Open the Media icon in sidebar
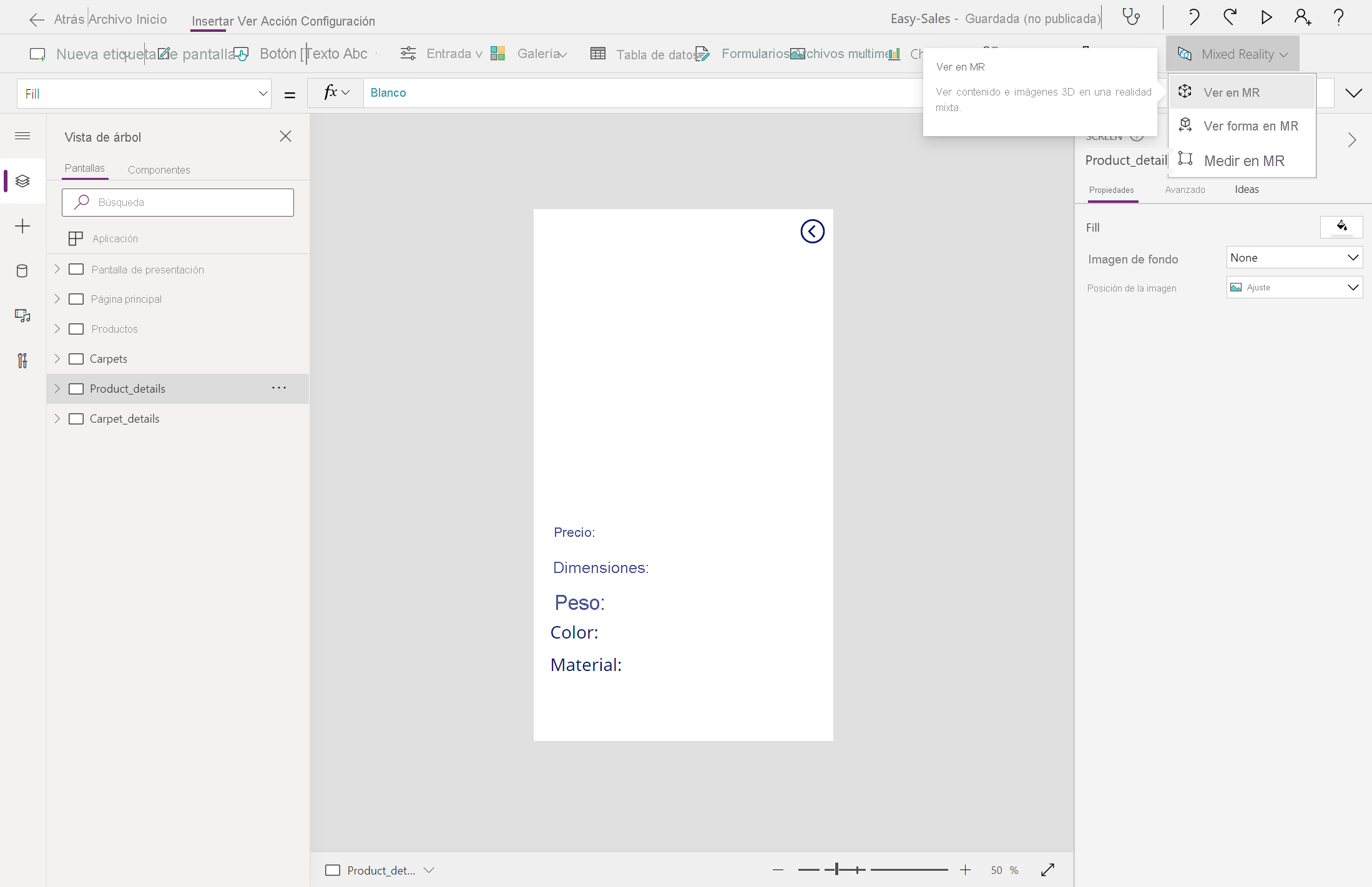1372x887 pixels. click(22, 316)
